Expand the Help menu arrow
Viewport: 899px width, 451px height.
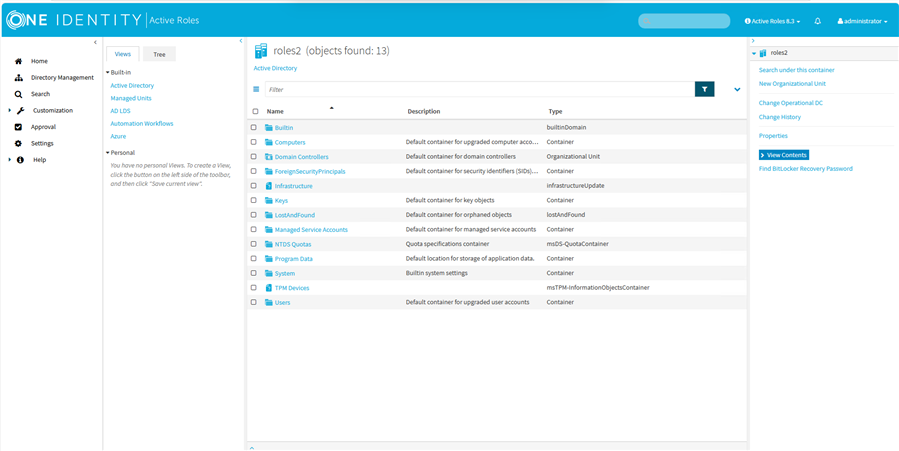click(10, 160)
